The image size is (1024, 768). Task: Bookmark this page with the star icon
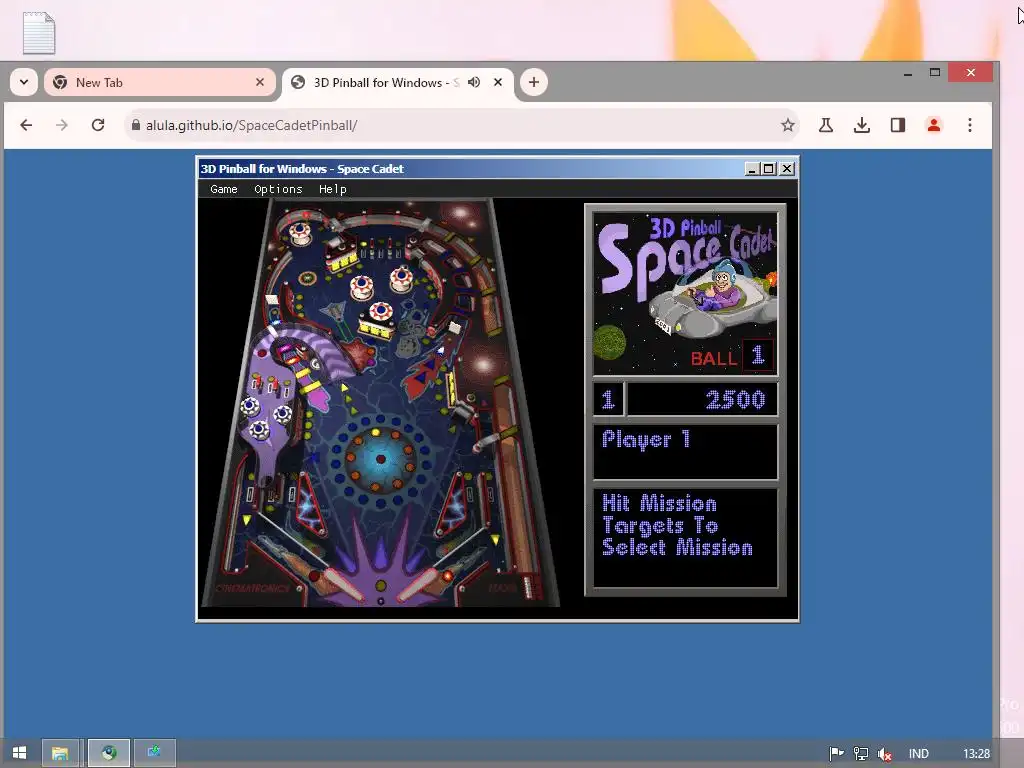[x=788, y=125]
